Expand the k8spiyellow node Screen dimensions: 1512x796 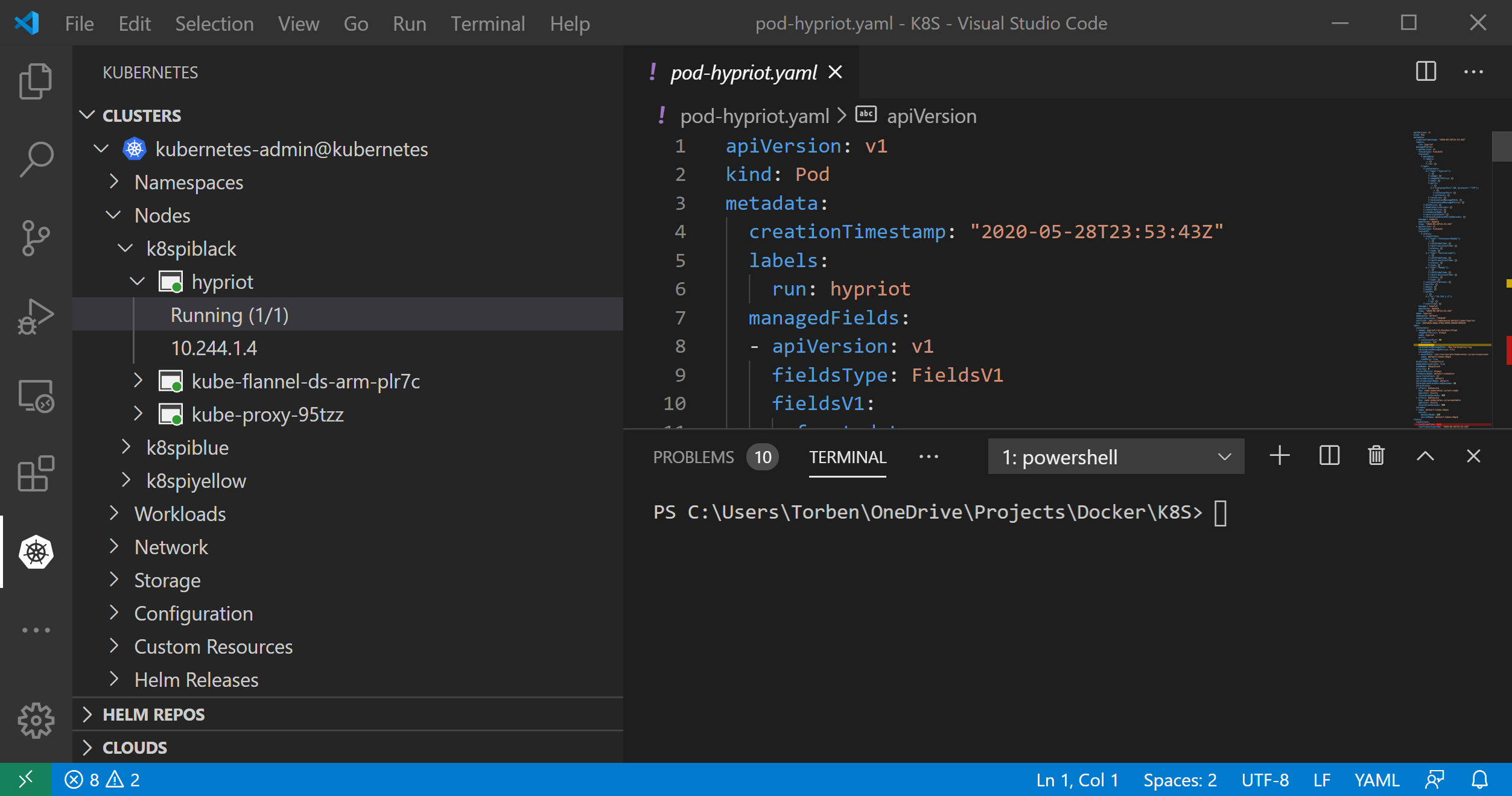[x=125, y=480]
